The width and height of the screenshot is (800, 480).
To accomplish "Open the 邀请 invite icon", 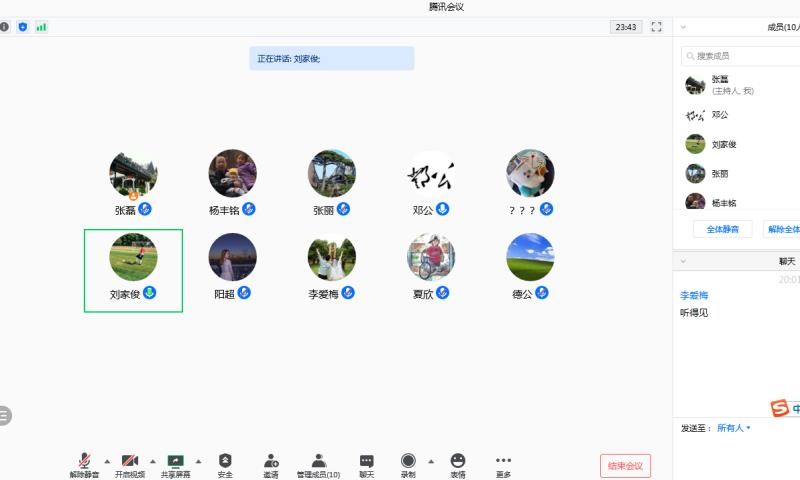I will click(x=271, y=464).
